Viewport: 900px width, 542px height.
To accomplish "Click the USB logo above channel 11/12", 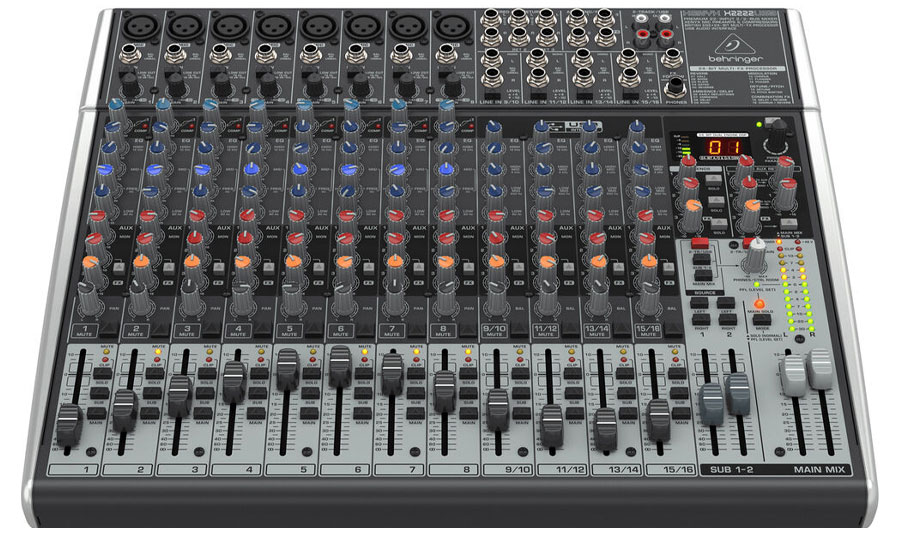I will pos(574,127).
